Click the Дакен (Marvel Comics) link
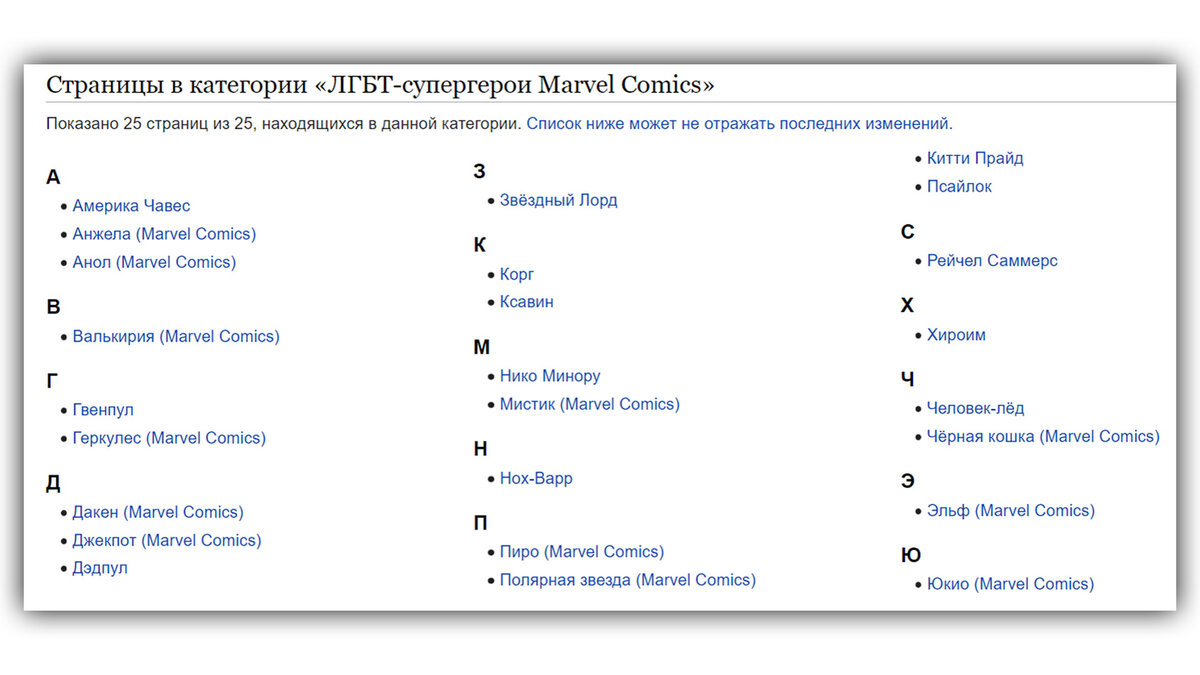The width and height of the screenshot is (1200, 675). coord(158,512)
